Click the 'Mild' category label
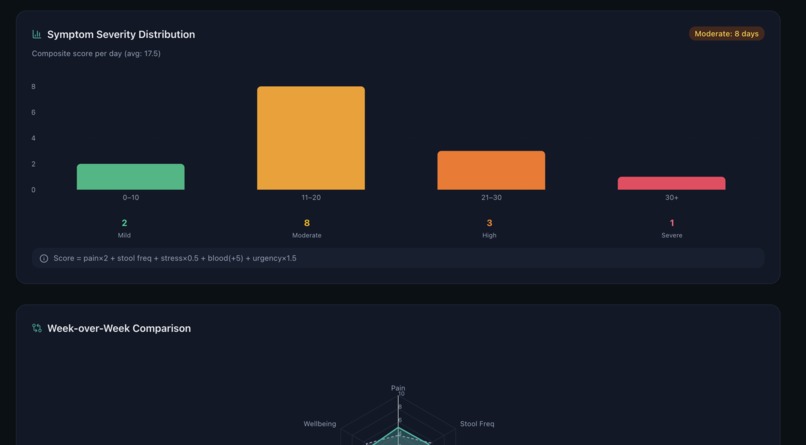 pos(124,235)
